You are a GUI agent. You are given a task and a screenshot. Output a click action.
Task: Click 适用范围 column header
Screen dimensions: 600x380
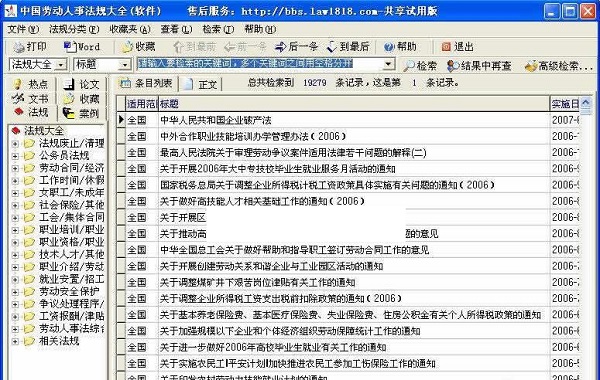point(141,104)
